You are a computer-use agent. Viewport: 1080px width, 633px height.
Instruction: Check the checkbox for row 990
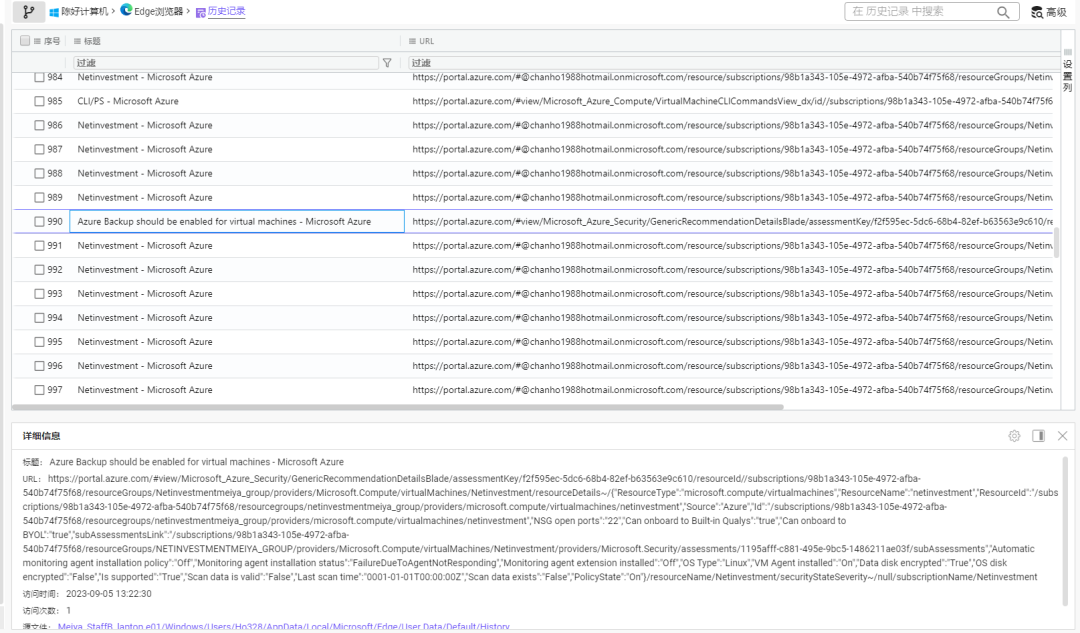tap(39, 222)
